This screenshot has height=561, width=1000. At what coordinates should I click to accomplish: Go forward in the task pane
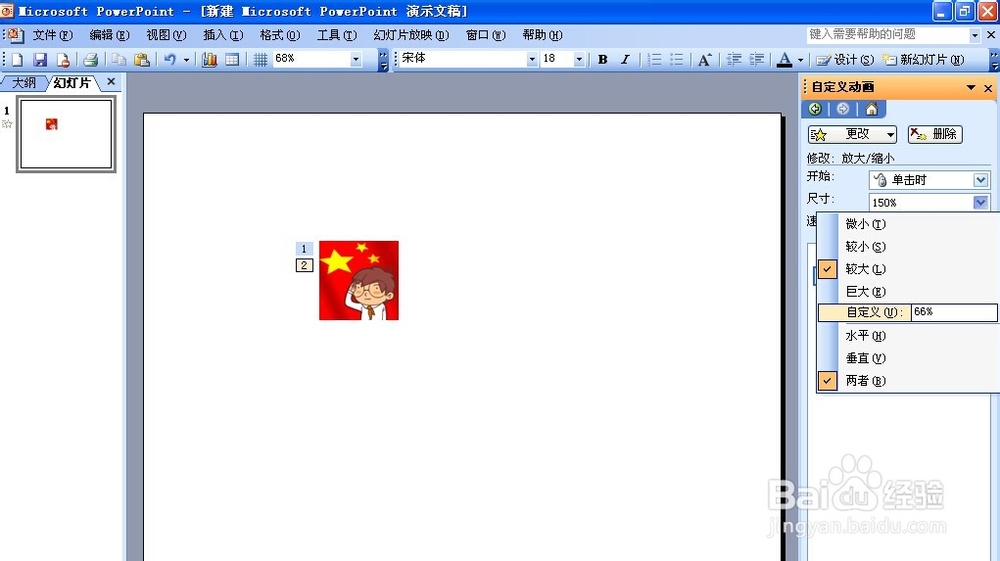[842, 109]
